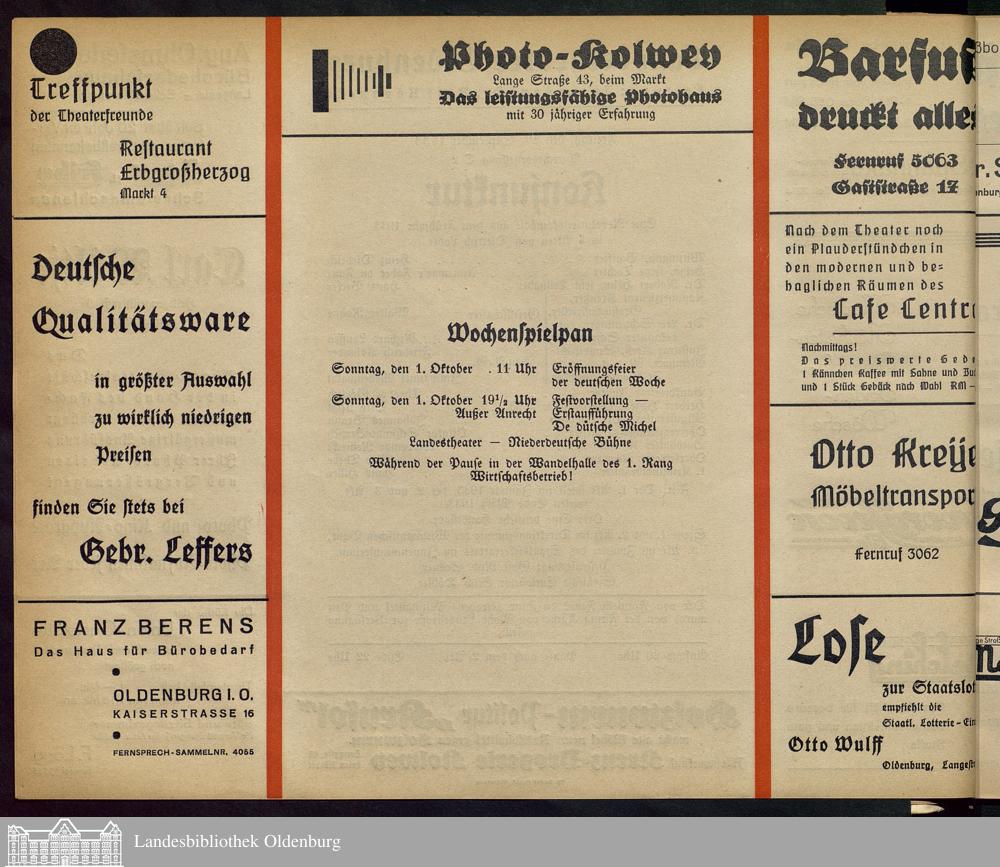Click the left red vertical divider stripe

click(273, 400)
